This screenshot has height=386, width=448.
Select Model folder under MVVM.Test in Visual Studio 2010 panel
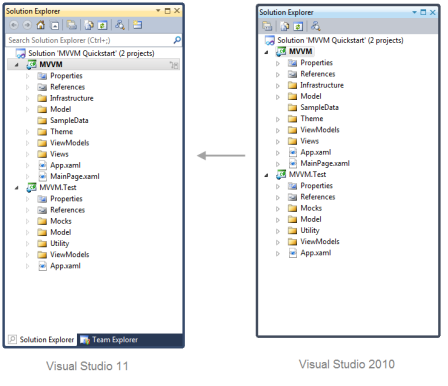coord(311,219)
